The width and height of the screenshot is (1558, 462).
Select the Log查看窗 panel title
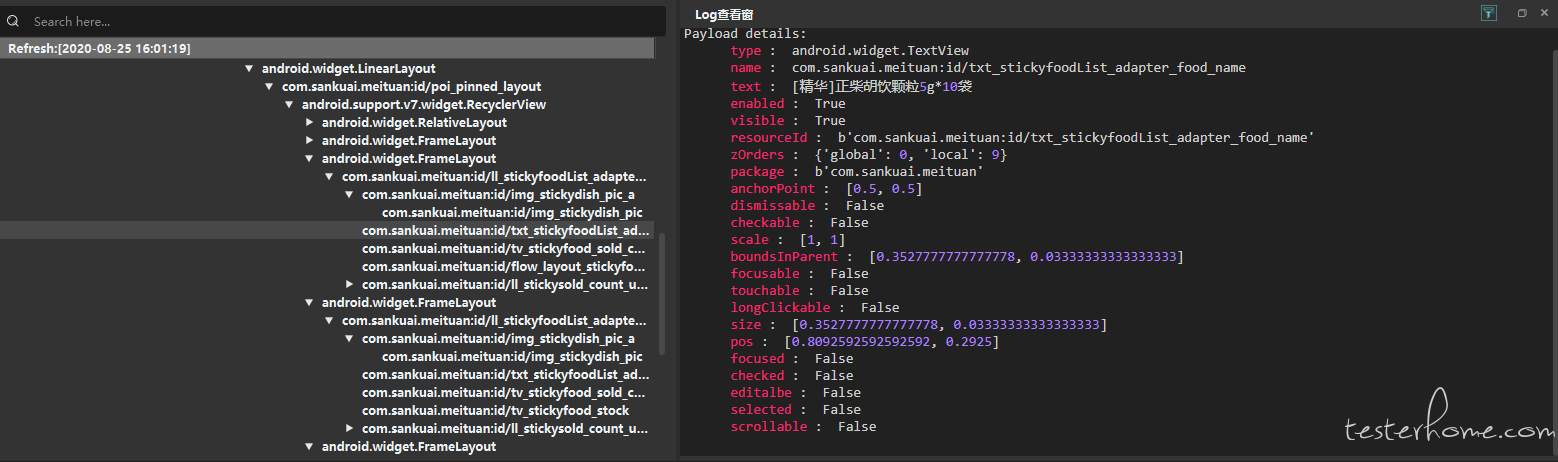click(724, 14)
